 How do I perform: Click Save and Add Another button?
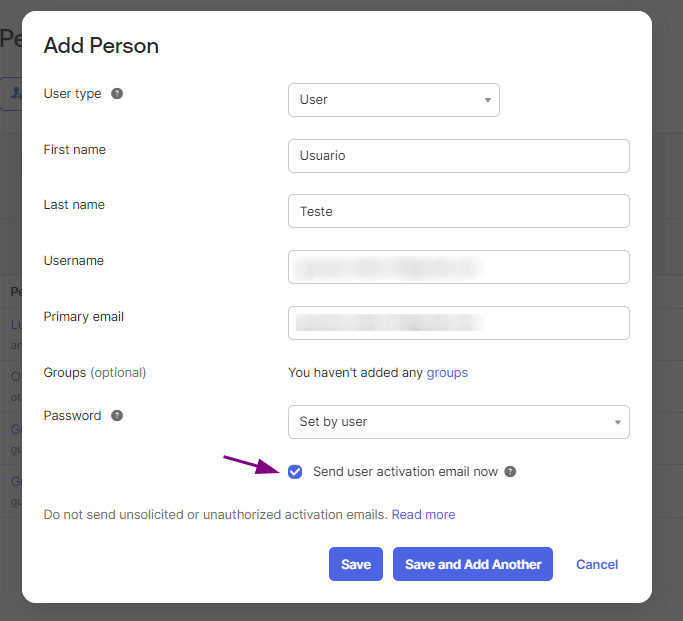coord(473,564)
